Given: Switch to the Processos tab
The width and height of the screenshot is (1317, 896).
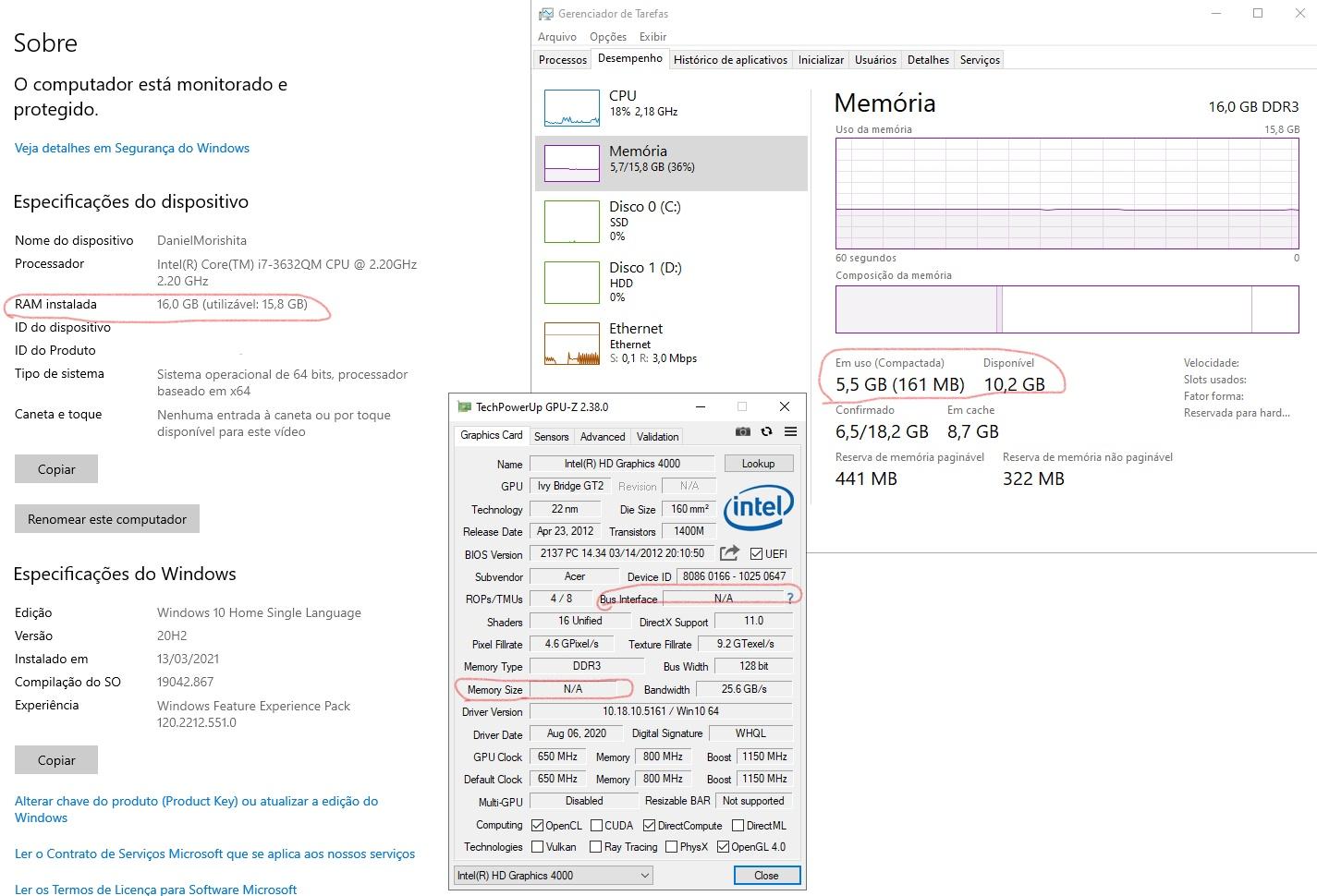Looking at the screenshot, I should point(563,60).
